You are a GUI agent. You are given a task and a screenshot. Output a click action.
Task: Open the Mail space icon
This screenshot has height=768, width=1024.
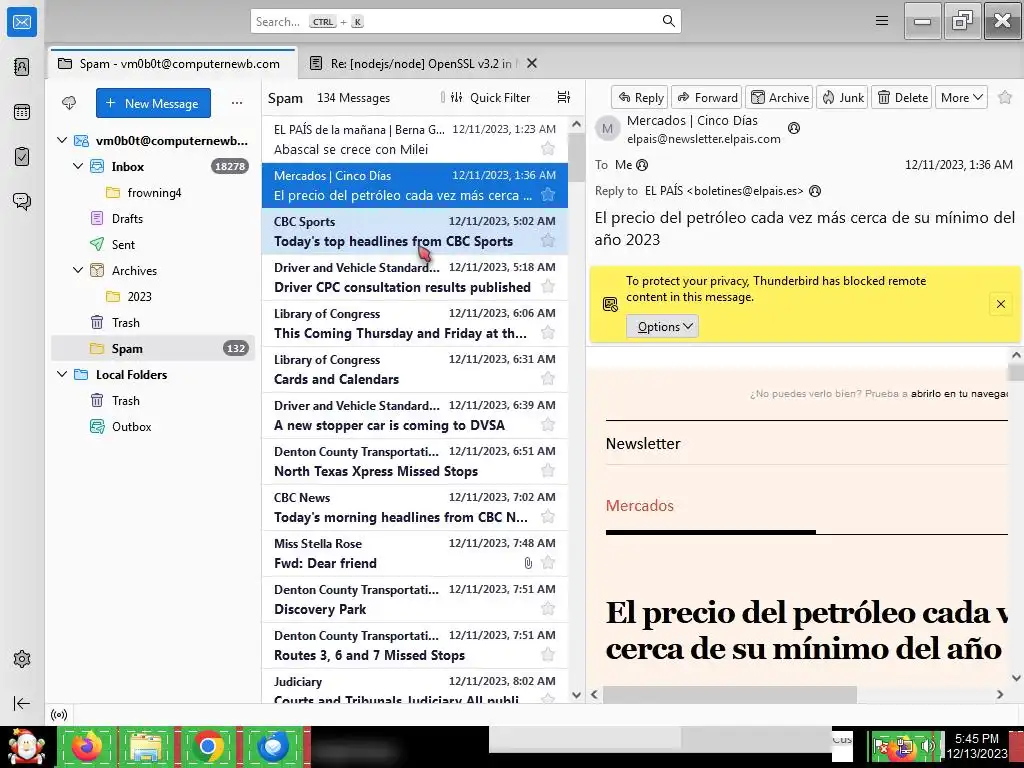pos(22,22)
